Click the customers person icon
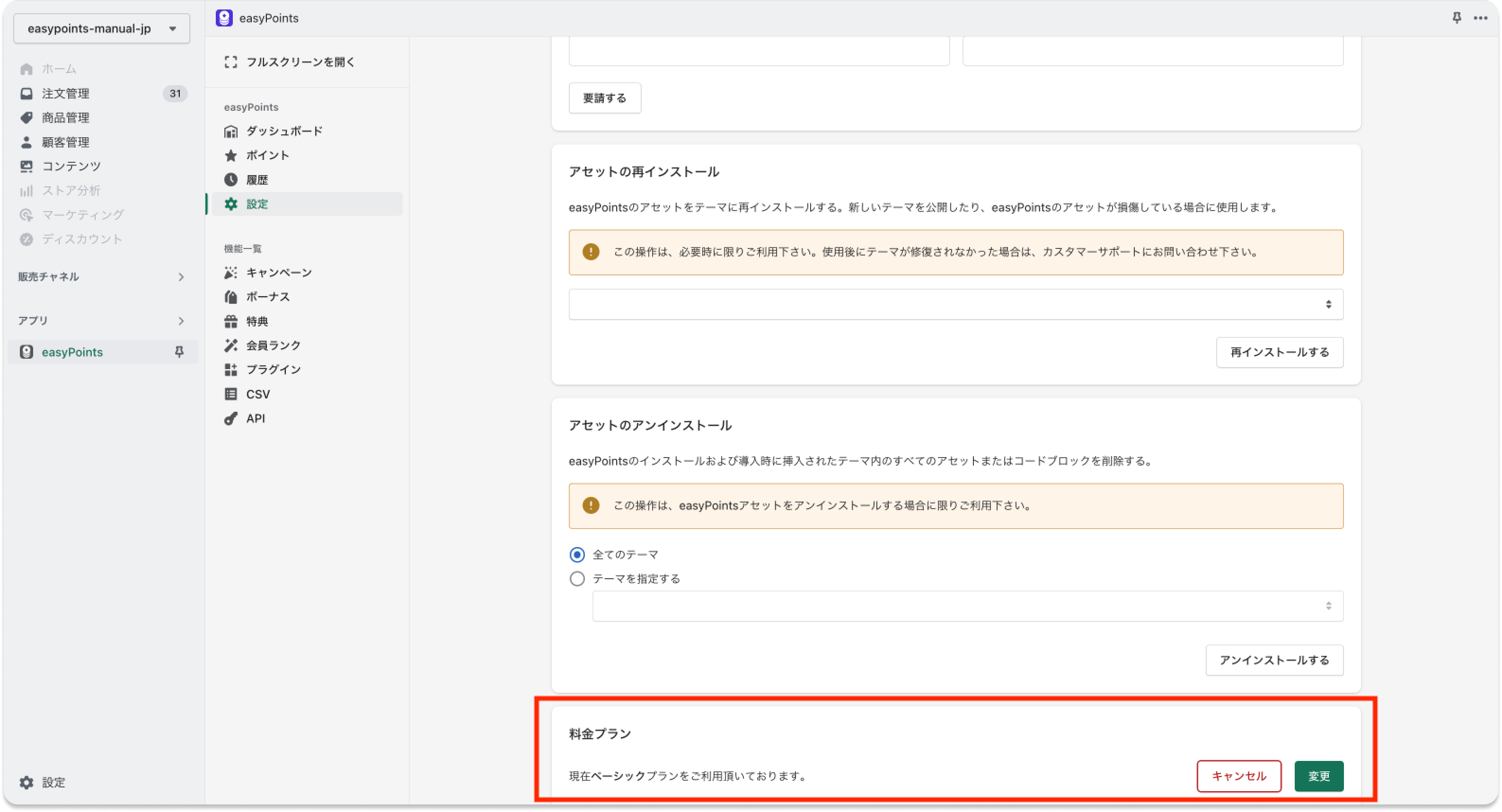 click(26, 142)
